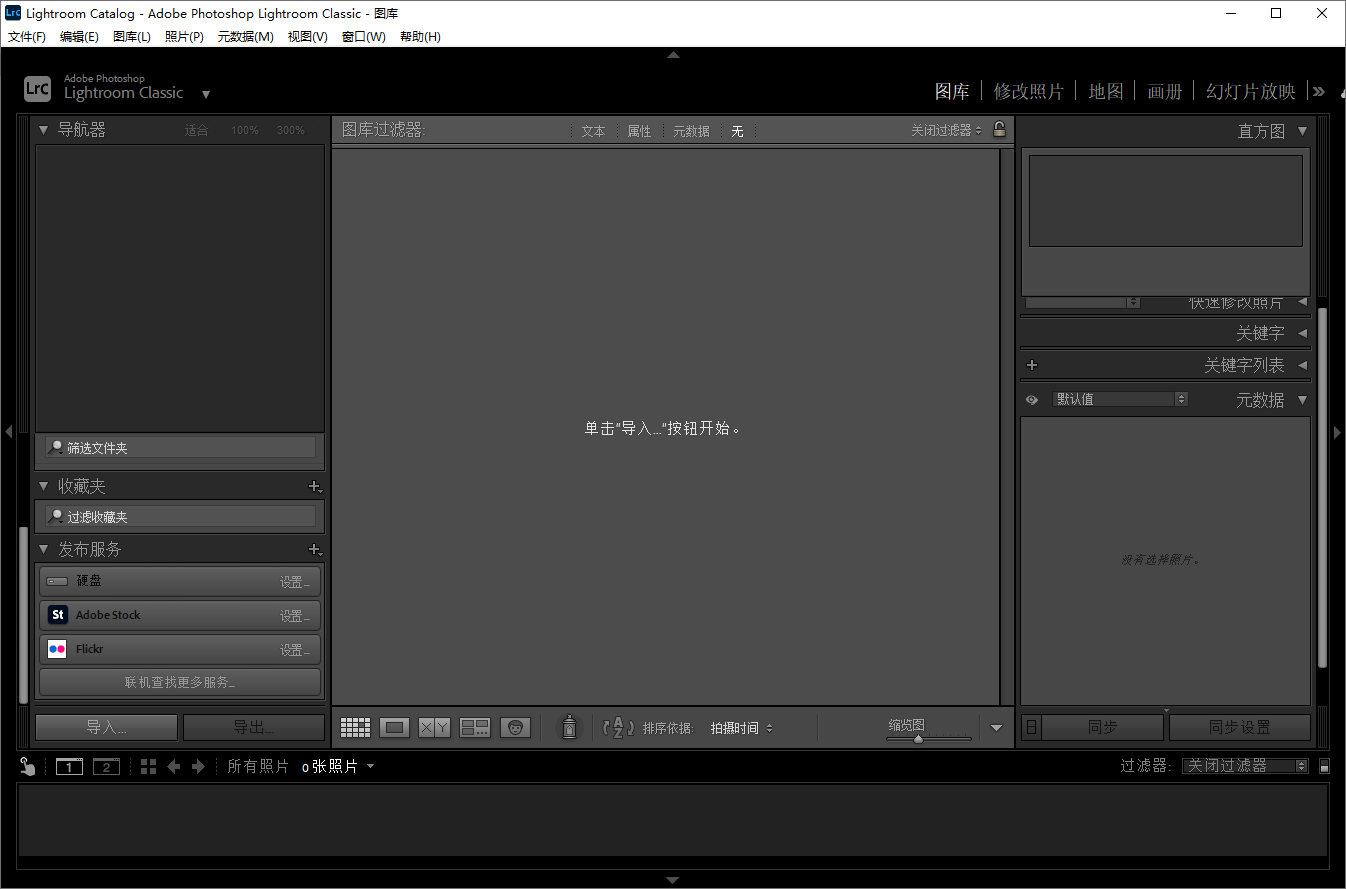Select the Painter spray-can tool
This screenshot has width=1346, height=889.
point(569,727)
